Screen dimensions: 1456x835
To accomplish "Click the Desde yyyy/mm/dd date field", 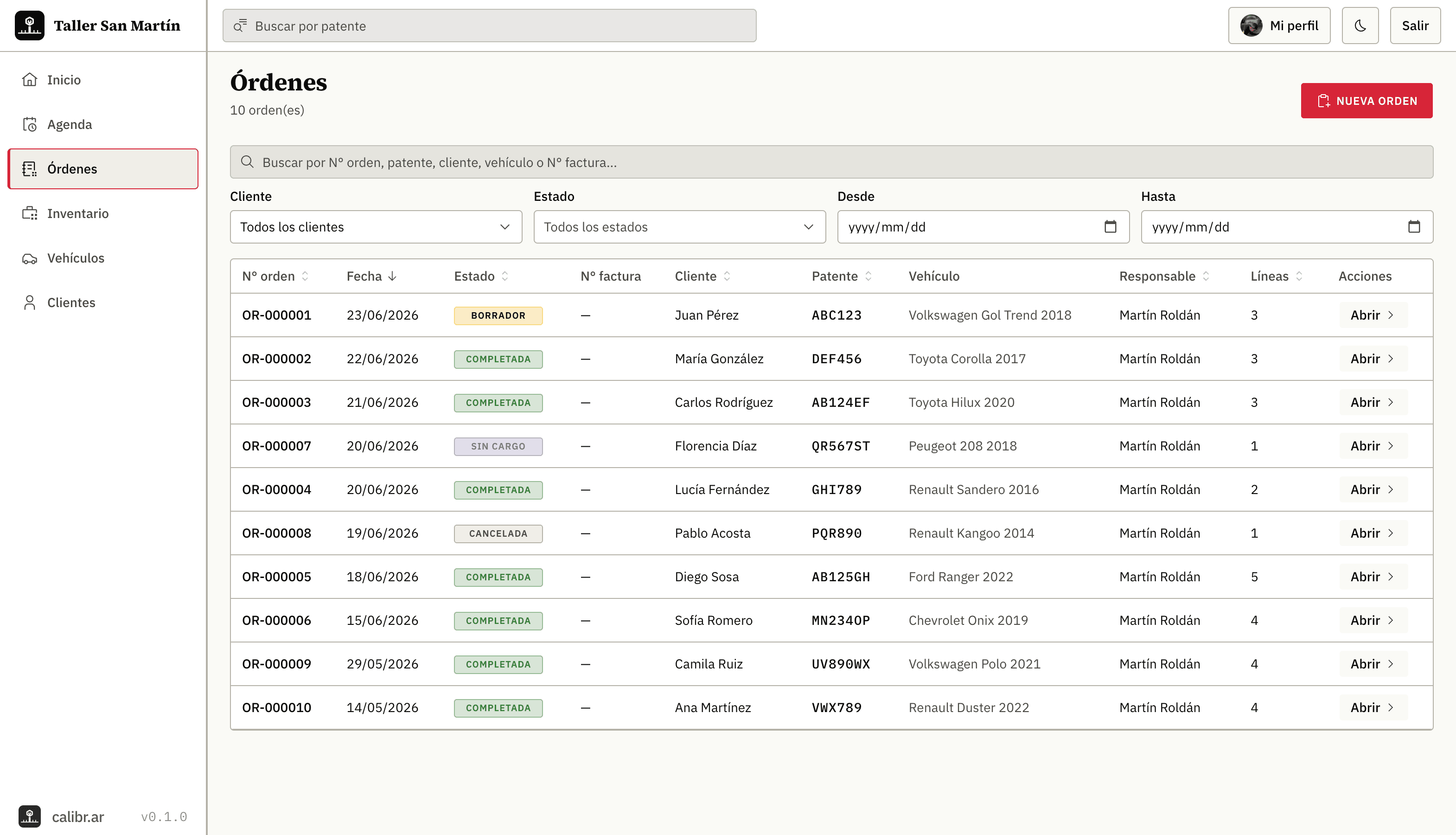I will (x=983, y=226).
